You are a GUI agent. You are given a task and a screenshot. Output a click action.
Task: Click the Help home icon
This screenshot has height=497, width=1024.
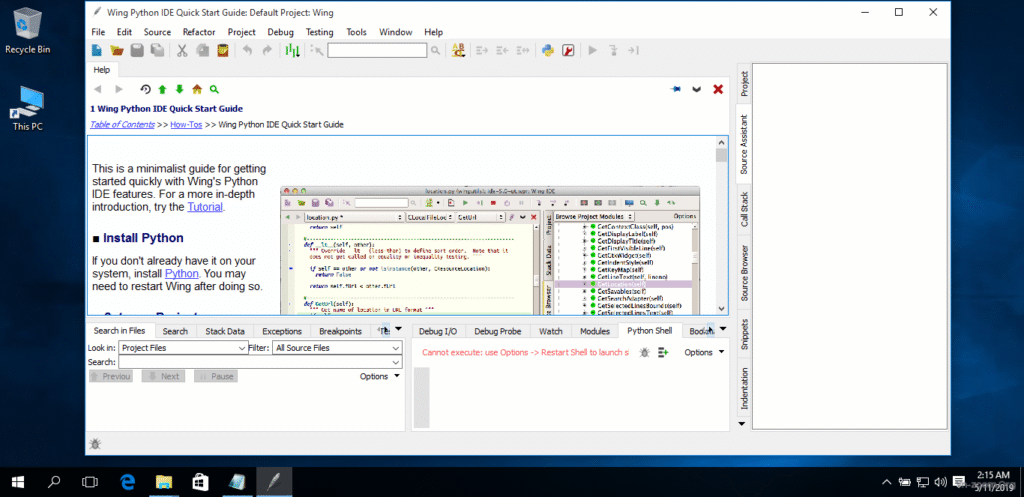coord(197,89)
